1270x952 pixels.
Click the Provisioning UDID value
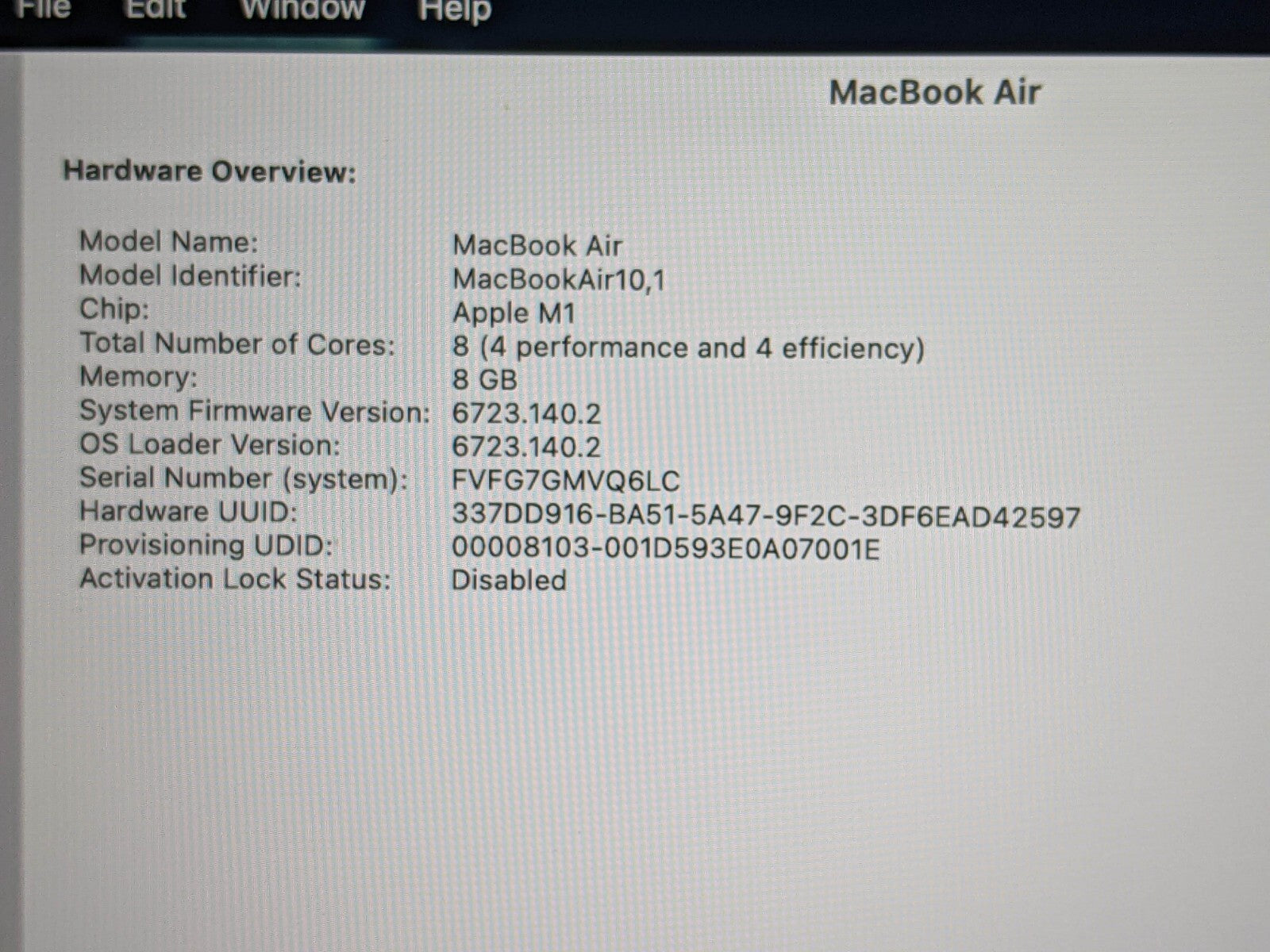(665, 548)
